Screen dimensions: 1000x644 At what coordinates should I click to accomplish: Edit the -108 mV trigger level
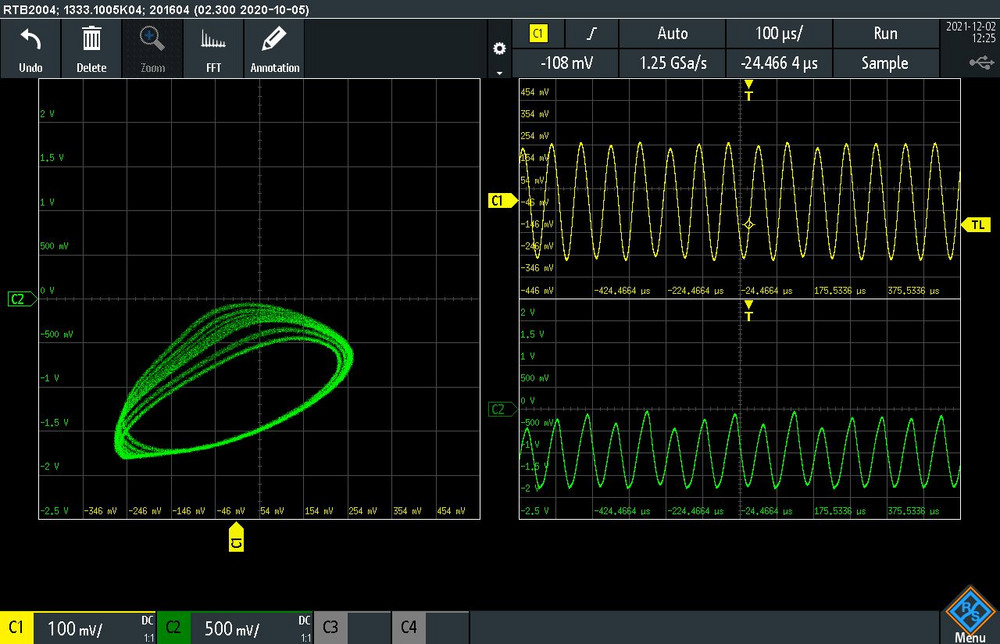click(x=566, y=63)
